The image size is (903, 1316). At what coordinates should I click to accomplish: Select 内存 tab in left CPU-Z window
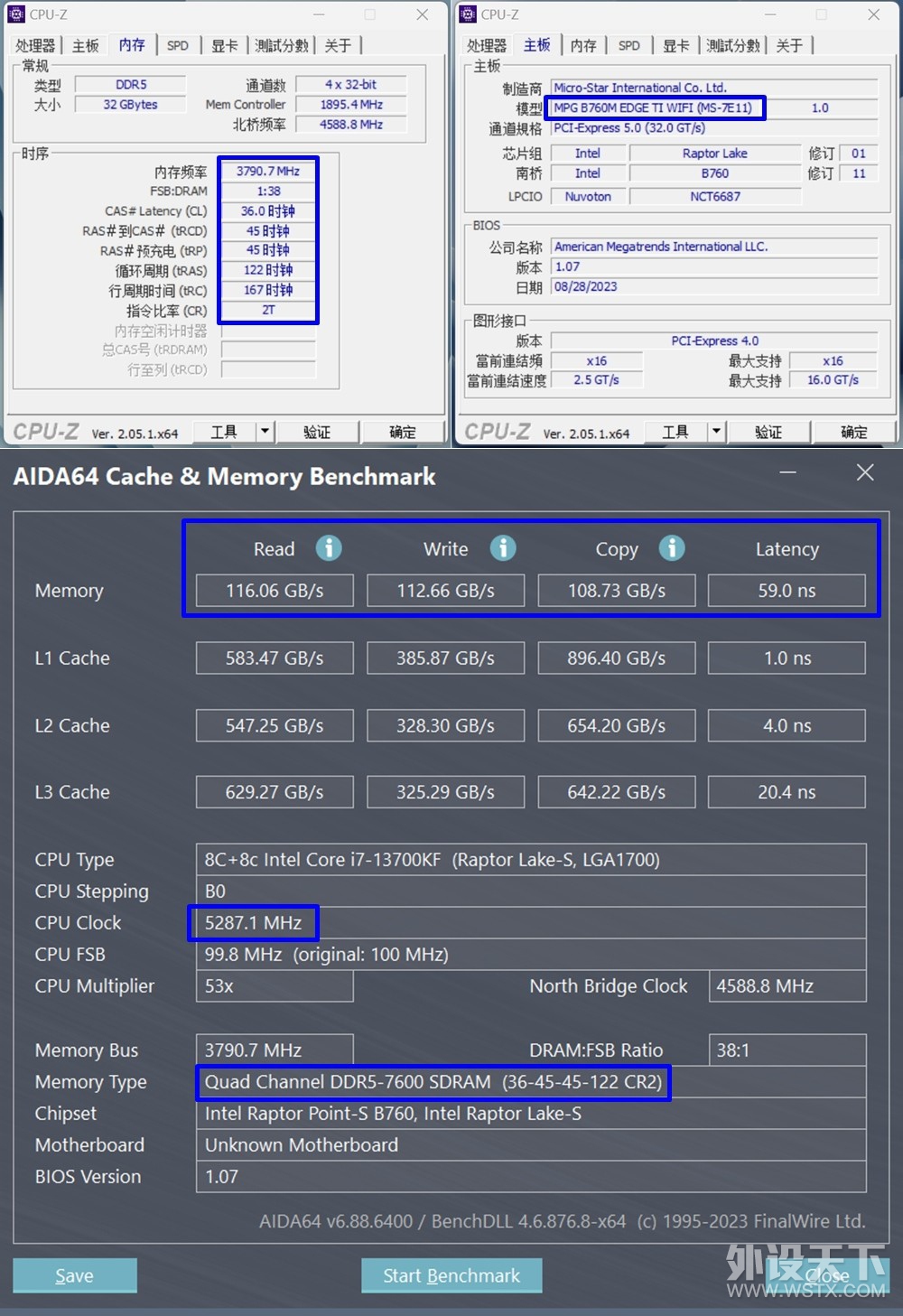(132, 44)
